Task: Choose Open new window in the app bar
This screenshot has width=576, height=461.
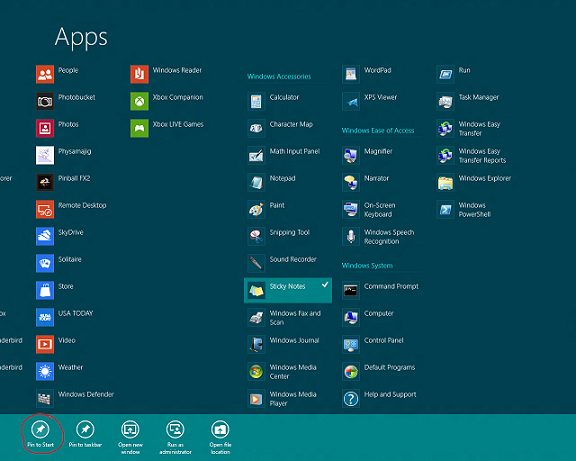Action: pyautogui.click(x=130, y=437)
